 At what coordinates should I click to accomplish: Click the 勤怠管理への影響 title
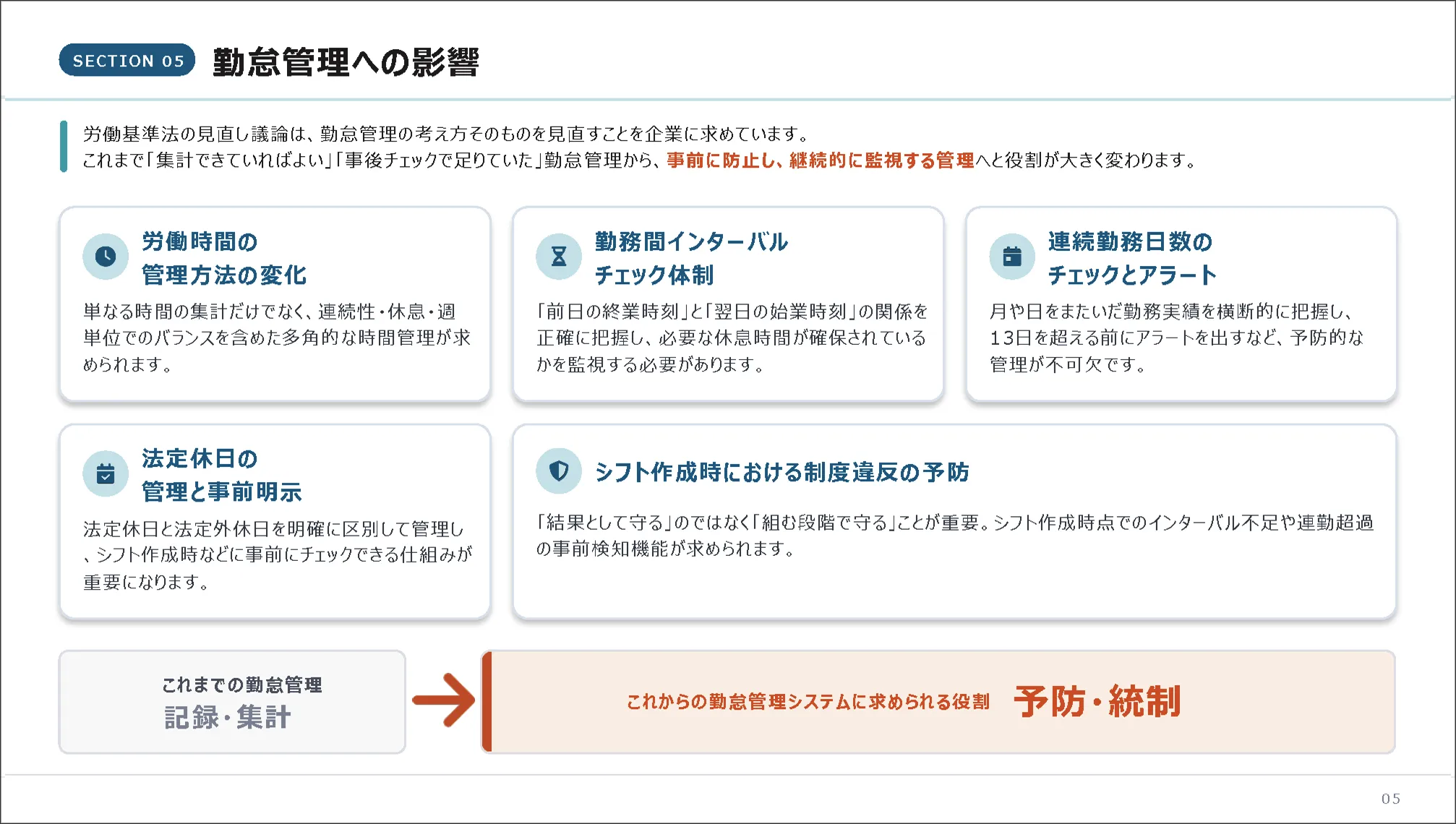(346, 62)
